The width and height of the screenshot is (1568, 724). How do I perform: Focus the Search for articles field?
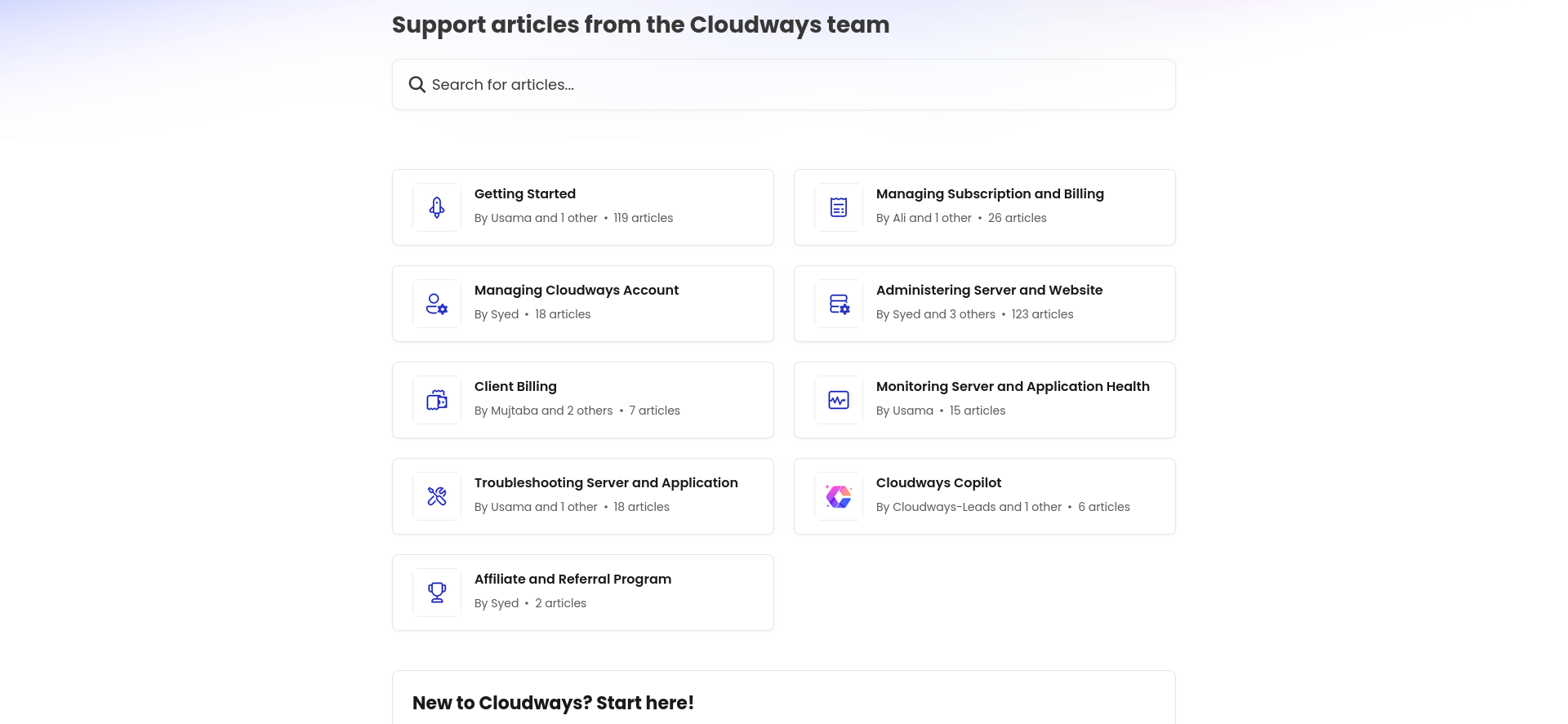(x=784, y=85)
